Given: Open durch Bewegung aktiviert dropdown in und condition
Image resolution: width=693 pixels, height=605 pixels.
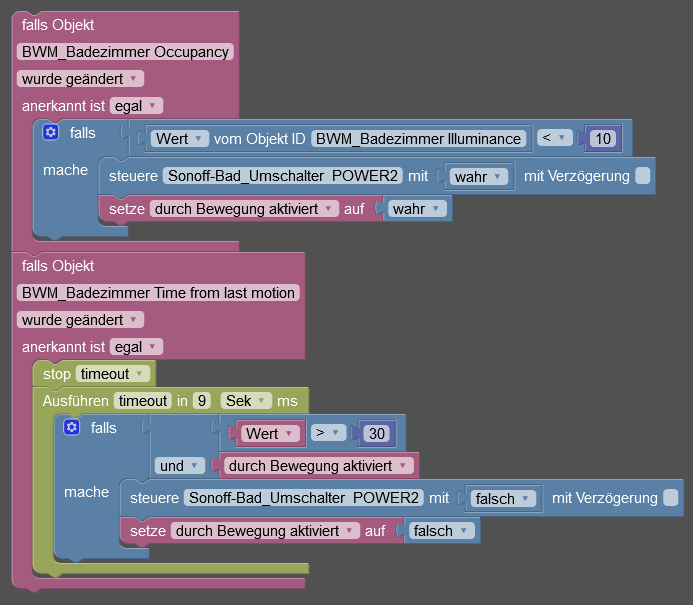Looking at the screenshot, I should (318, 466).
